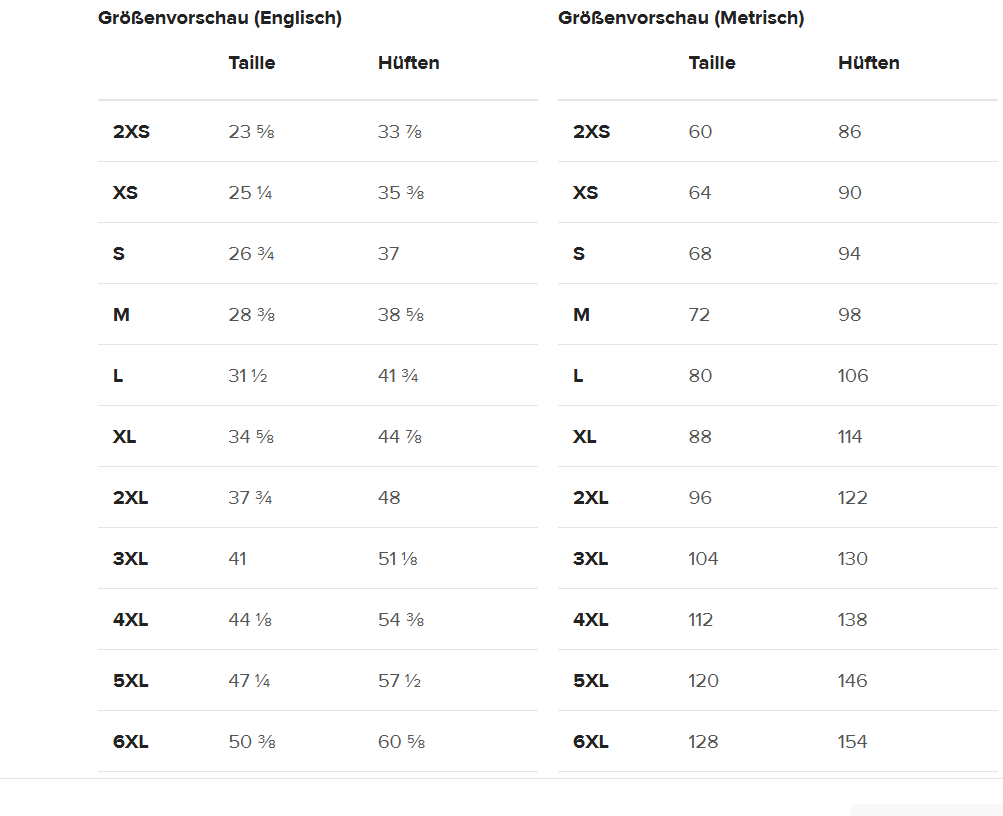The height and width of the screenshot is (816, 1003).
Task: Click the 6XL row label in Metric table
Action: 591,742
